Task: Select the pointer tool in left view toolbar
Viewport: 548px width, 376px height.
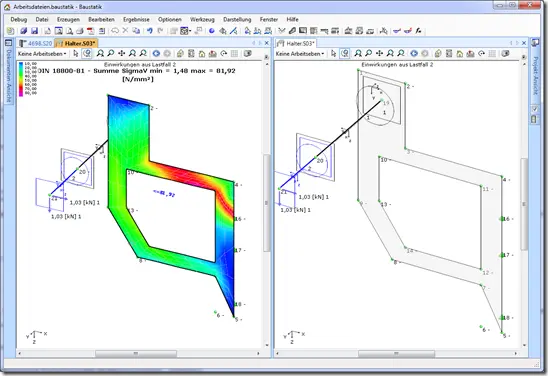Action: 76,53
